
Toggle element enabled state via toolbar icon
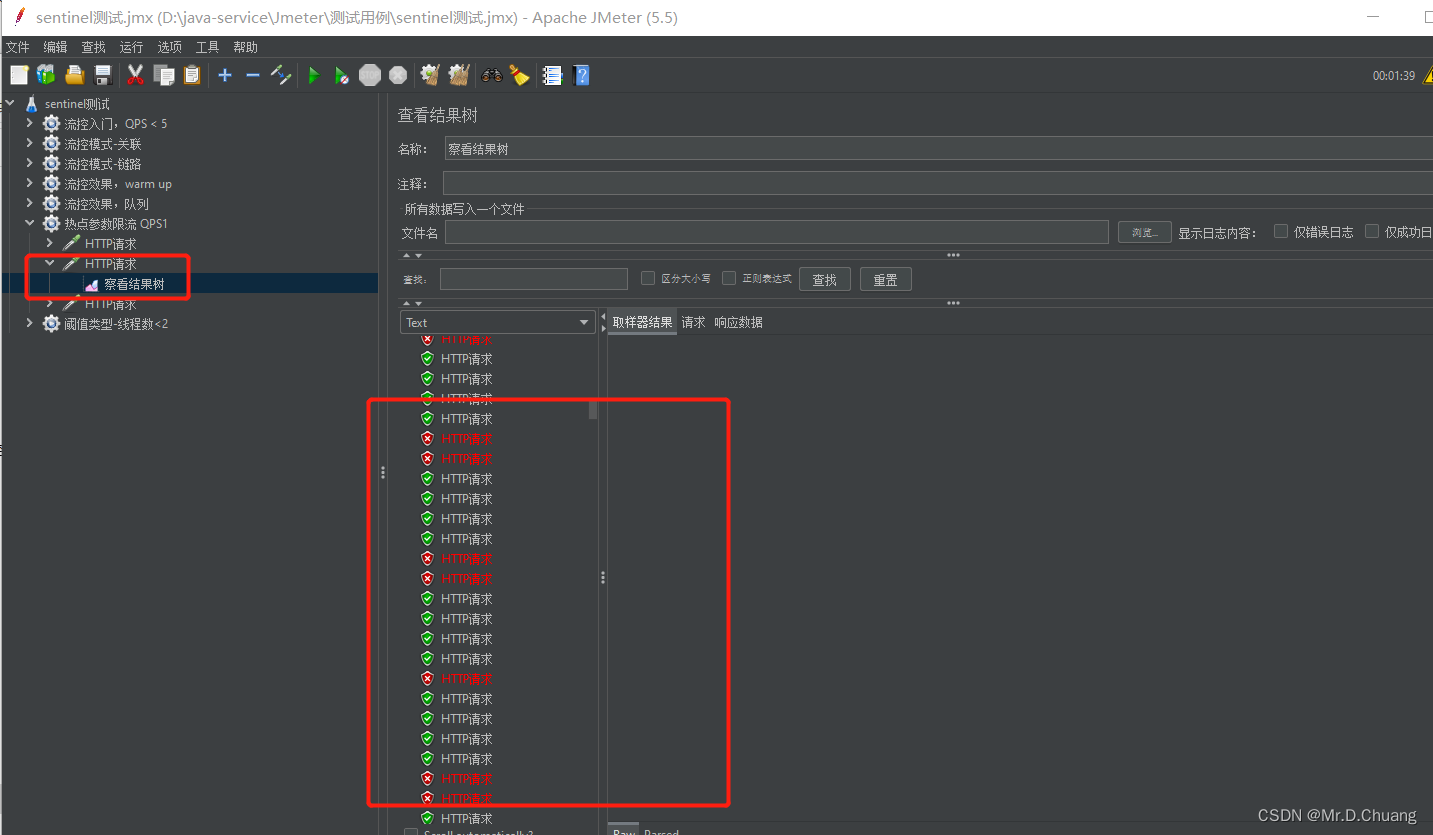[x=281, y=75]
